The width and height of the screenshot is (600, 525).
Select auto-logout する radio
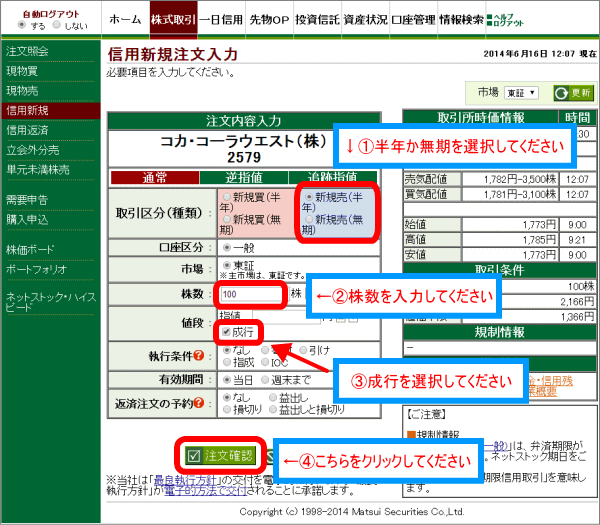[22, 25]
